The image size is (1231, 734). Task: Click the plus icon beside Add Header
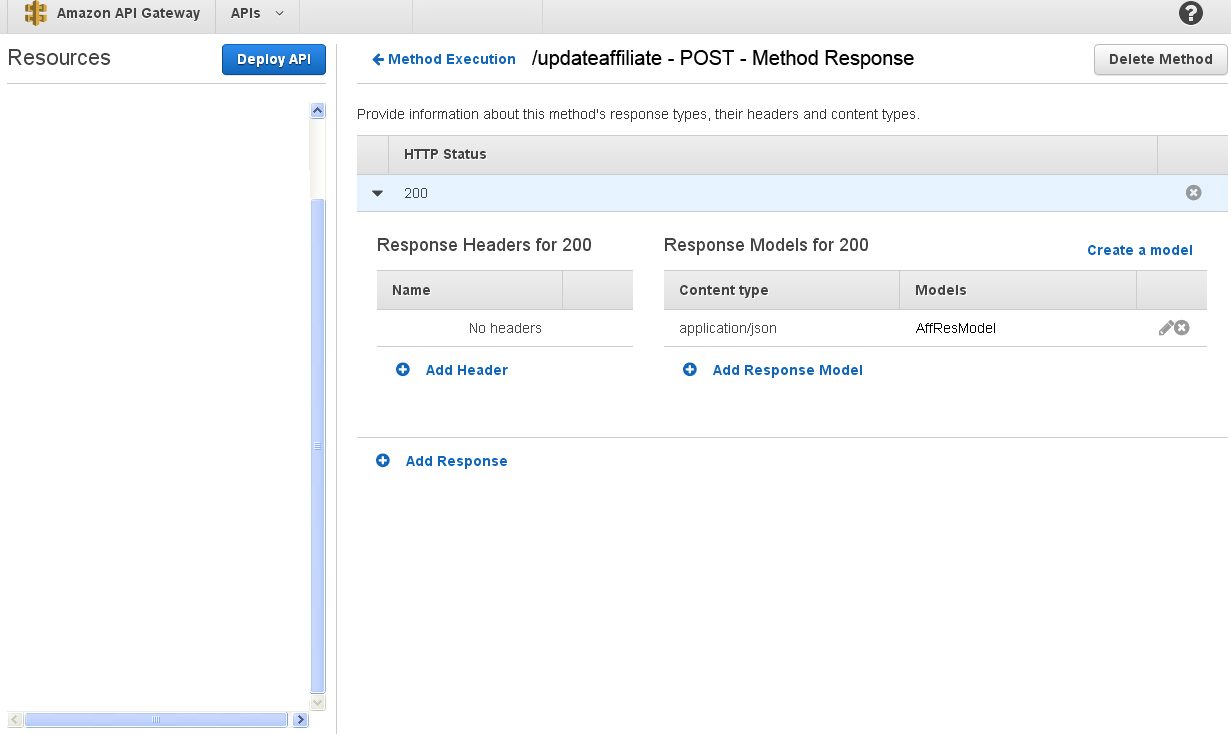pyautogui.click(x=403, y=370)
